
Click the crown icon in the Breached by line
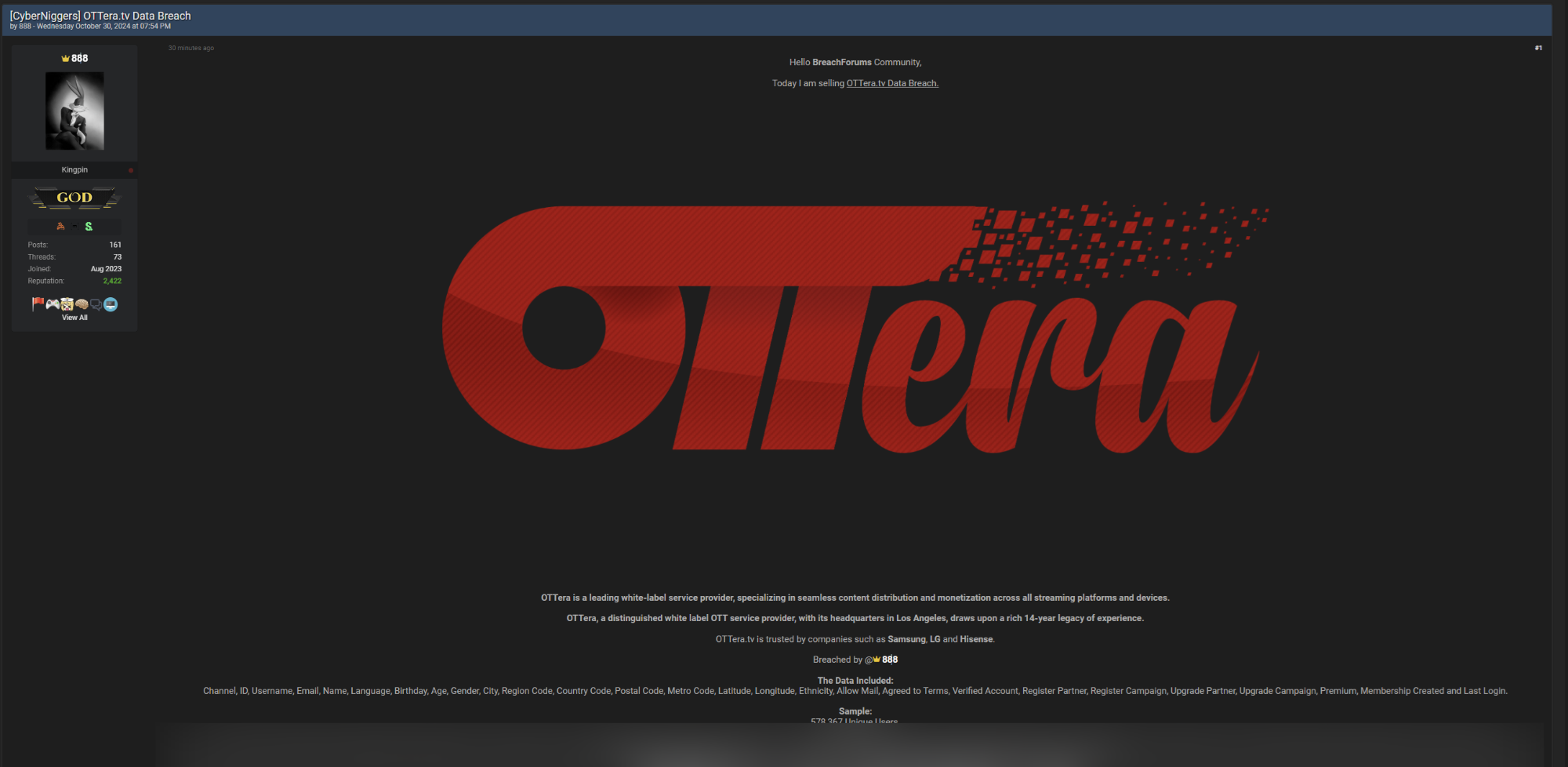(x=877, y=660)
